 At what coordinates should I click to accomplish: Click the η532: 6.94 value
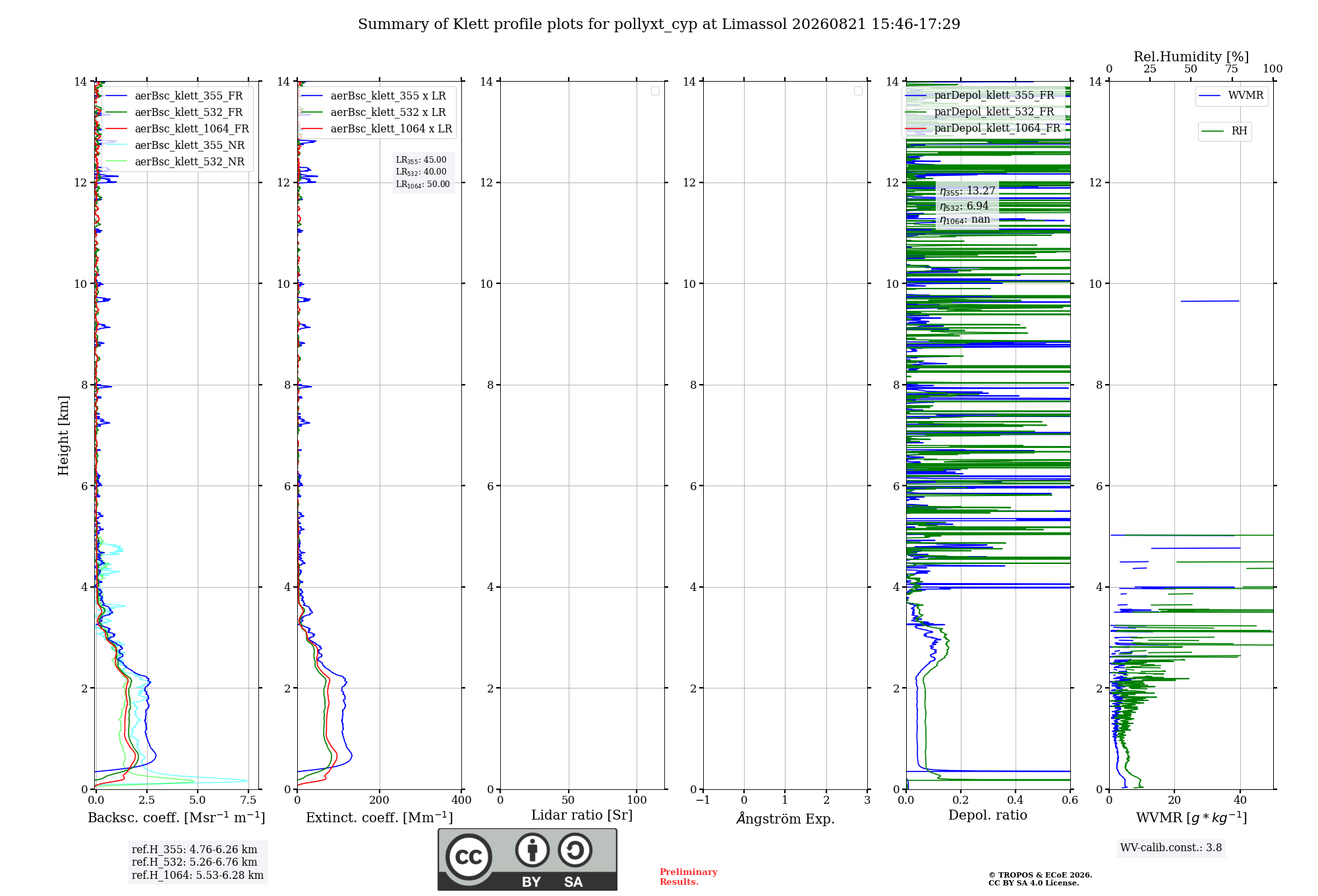pyautogui.click(x=964, y=206)
